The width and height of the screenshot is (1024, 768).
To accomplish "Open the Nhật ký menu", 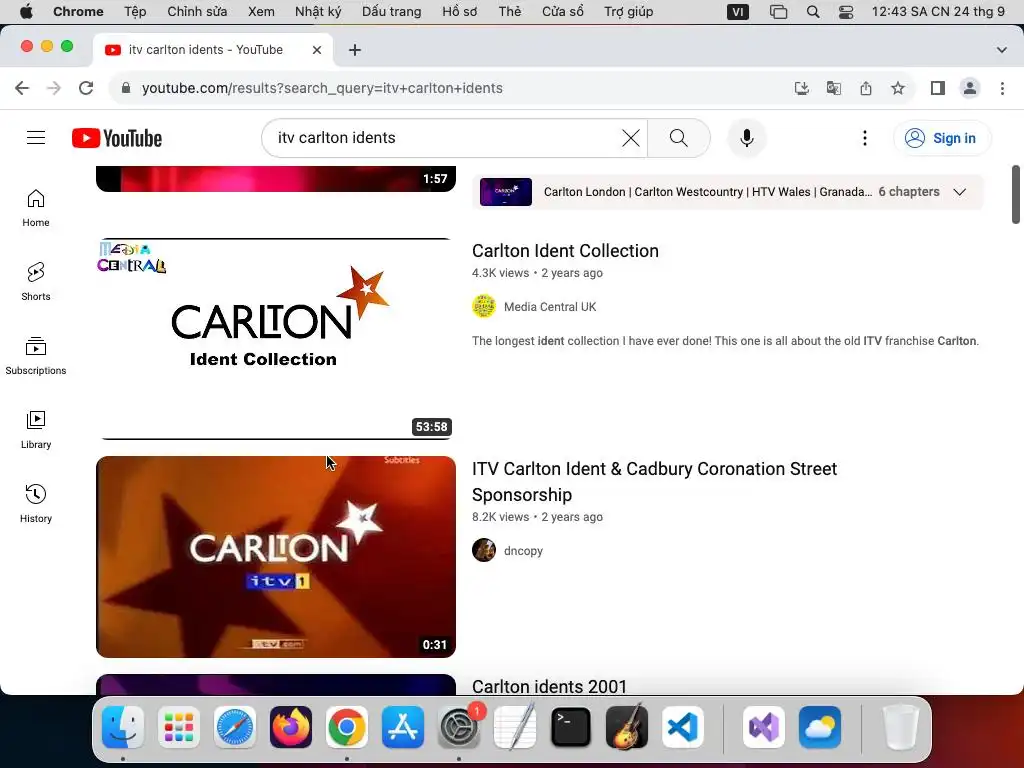I will pos(318,12).
